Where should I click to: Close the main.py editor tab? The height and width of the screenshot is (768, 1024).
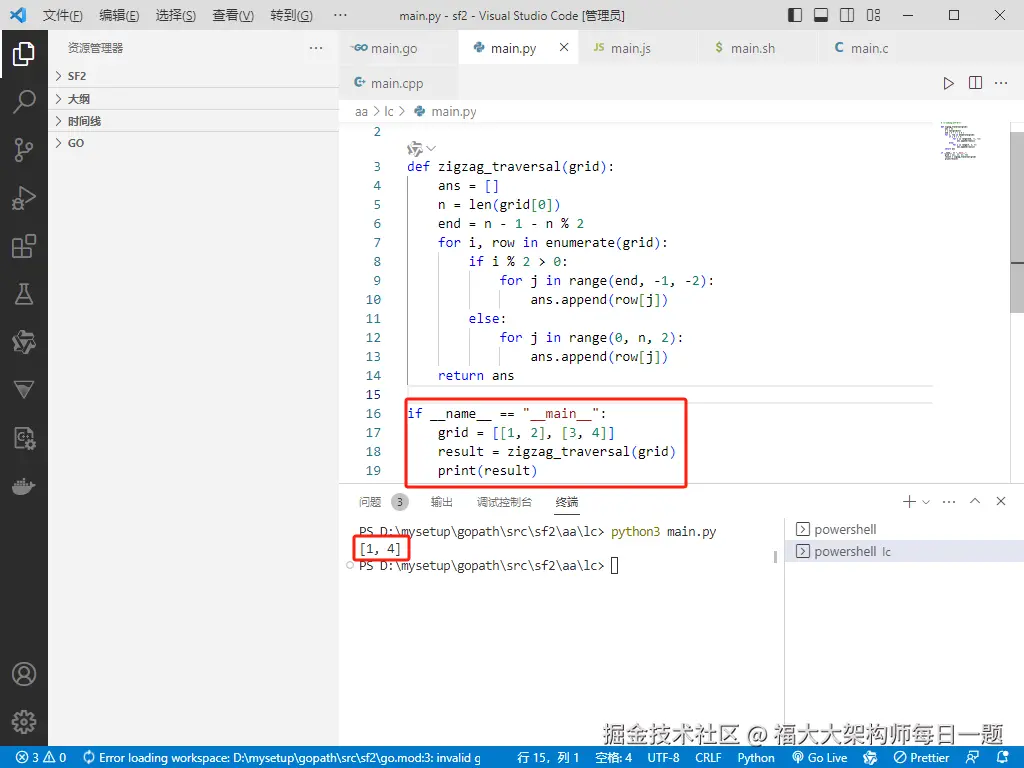(564, 47)
